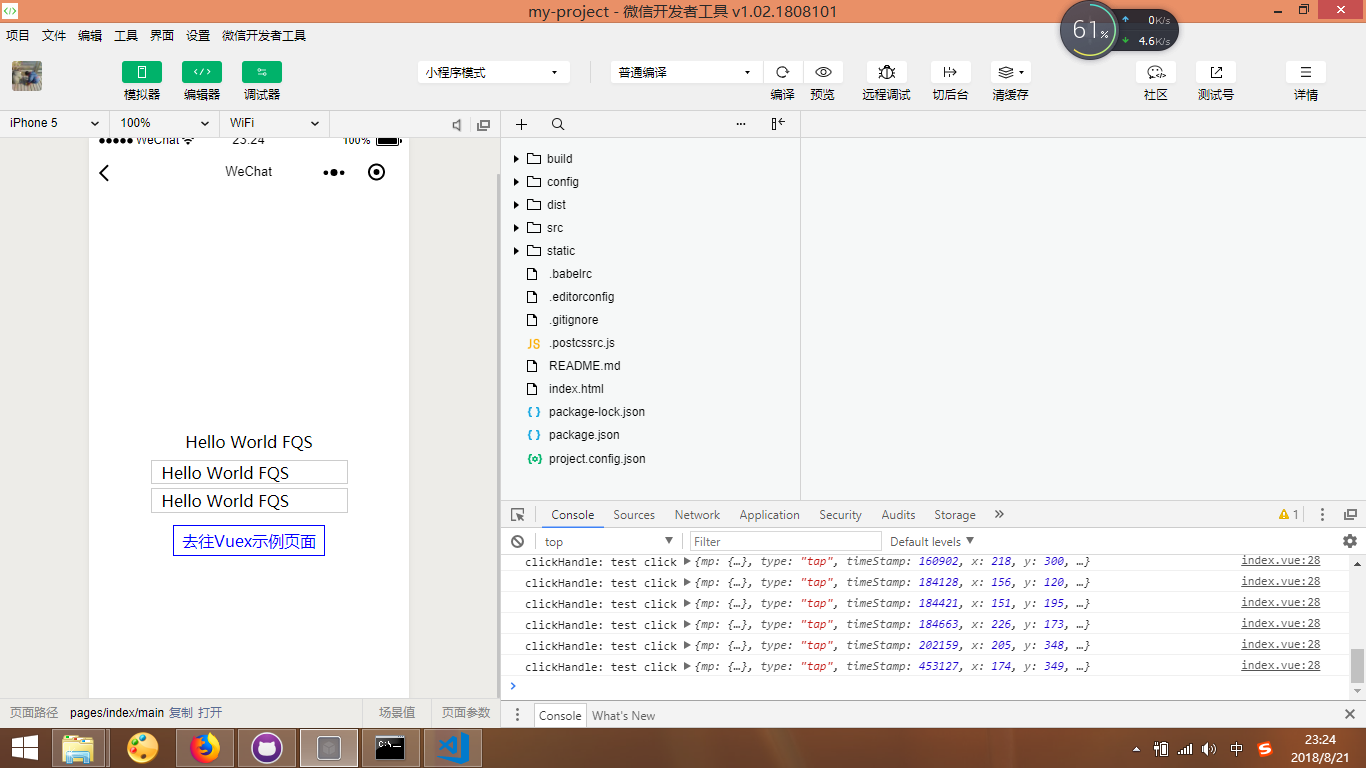
Task: Toggle the Debugger (调试器) panel button
Action: (x=262, y=72)
